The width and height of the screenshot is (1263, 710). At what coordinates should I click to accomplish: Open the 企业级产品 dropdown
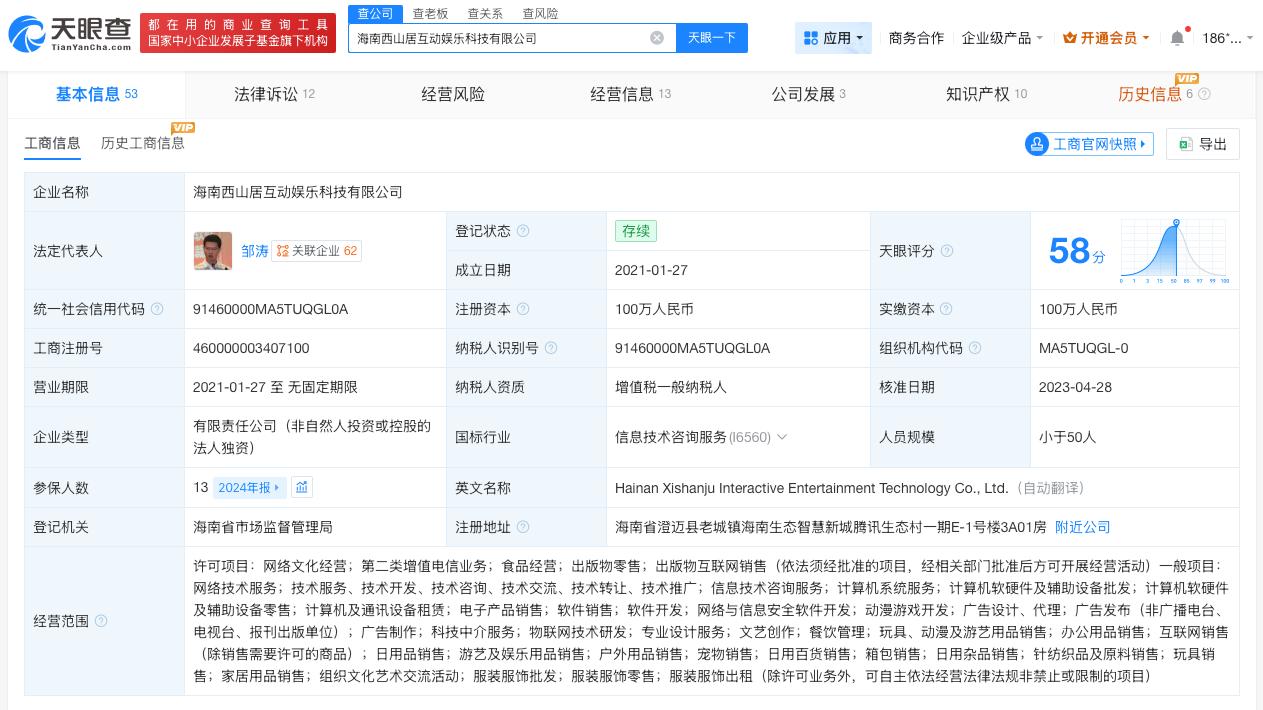click(1002, 37)
